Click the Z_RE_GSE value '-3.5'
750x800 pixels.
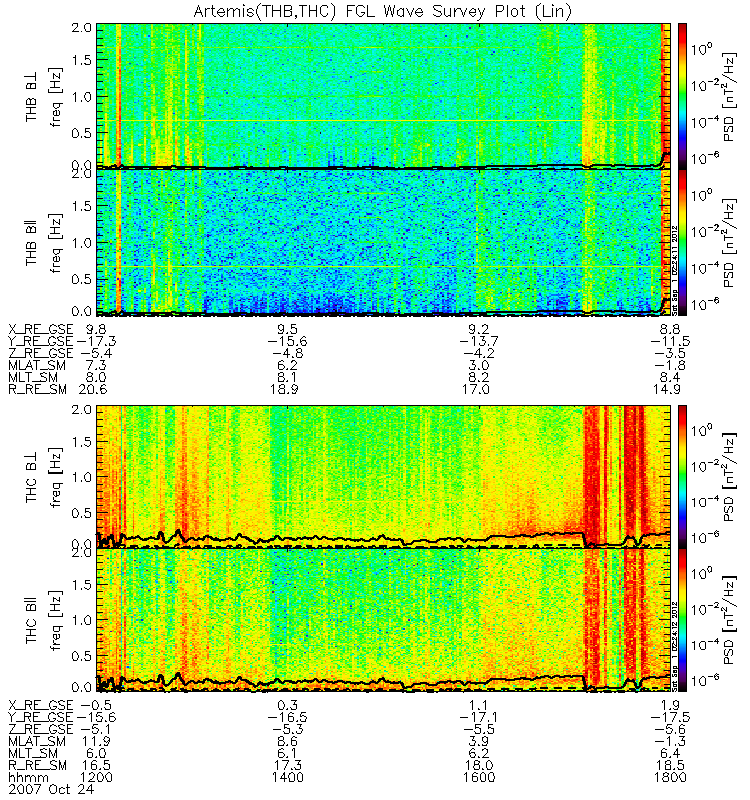point(670,353)
